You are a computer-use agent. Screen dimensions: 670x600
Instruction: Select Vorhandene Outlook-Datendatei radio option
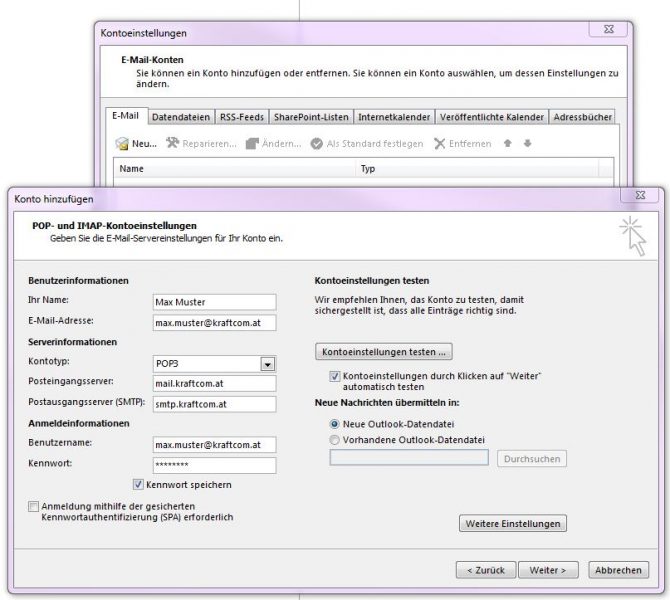coord(335,438)
